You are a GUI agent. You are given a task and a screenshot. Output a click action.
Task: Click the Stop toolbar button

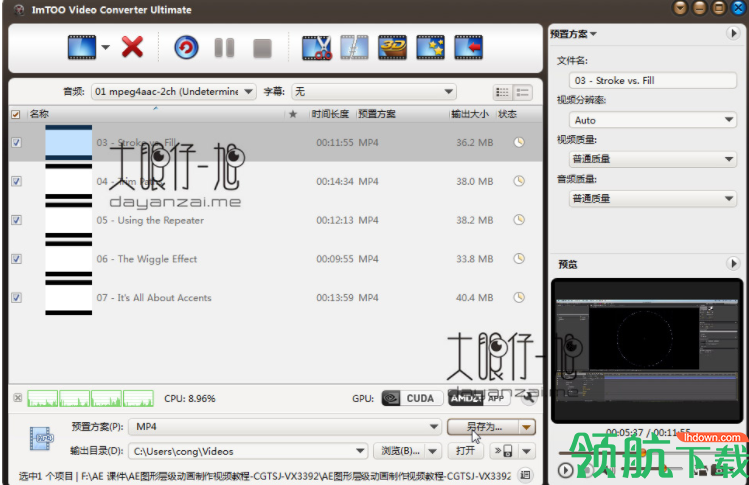(x=262, y=48)
